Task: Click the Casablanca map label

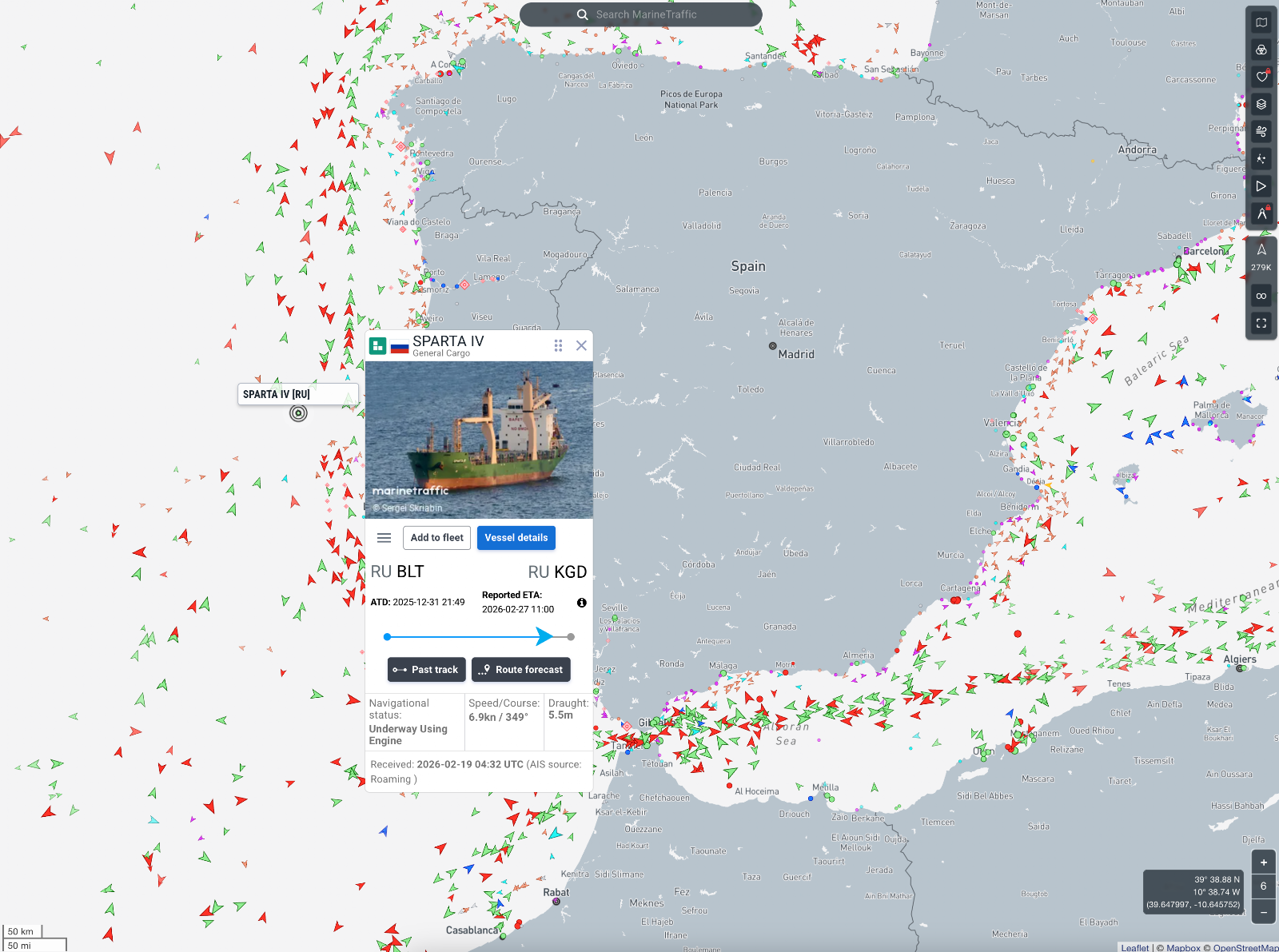Action: tap(472, 930)
